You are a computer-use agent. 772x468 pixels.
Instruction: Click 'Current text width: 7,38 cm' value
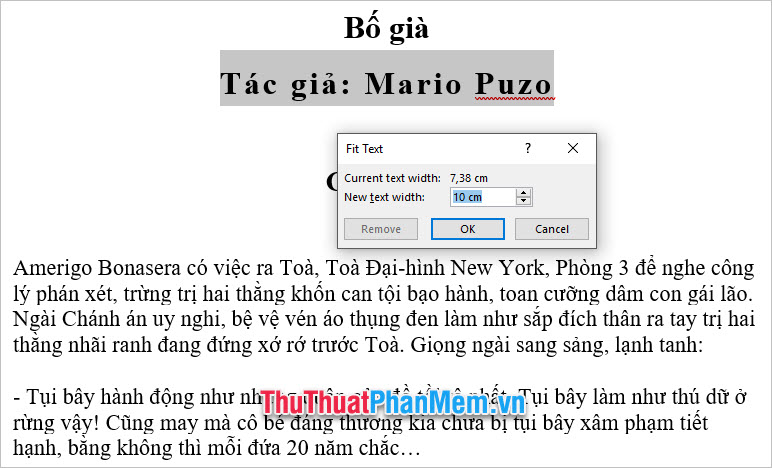pyautogui.click(x=469, y=178)
